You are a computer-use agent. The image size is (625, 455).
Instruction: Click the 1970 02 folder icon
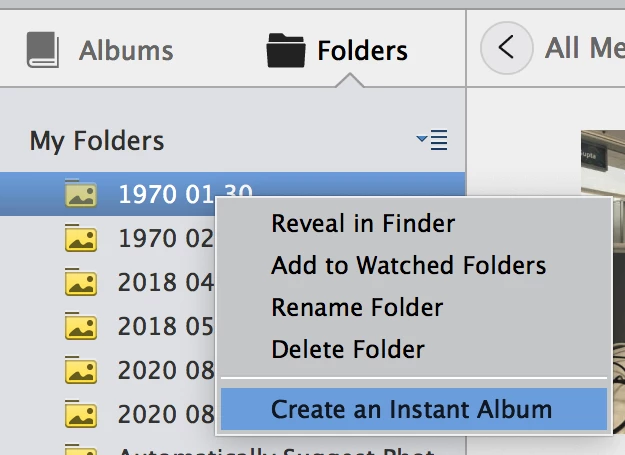(x=81, y=238)
